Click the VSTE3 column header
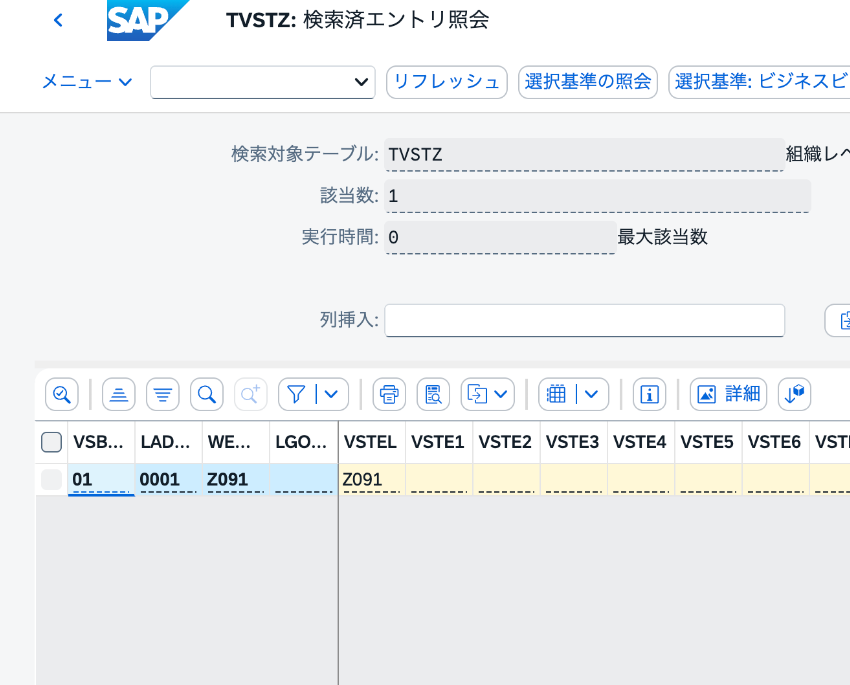The height and width of the screenshot is (685, 850). tap(573, 442)
